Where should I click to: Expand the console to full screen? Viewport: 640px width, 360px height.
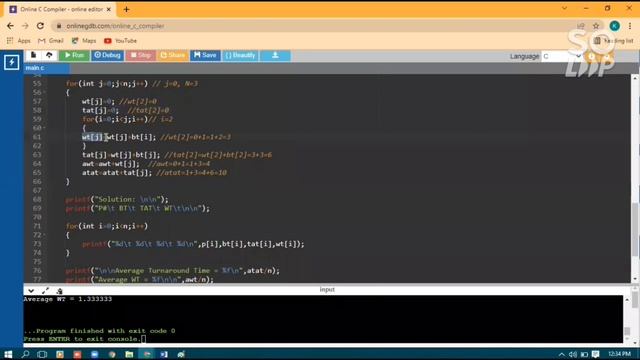(x=45, y=291)
